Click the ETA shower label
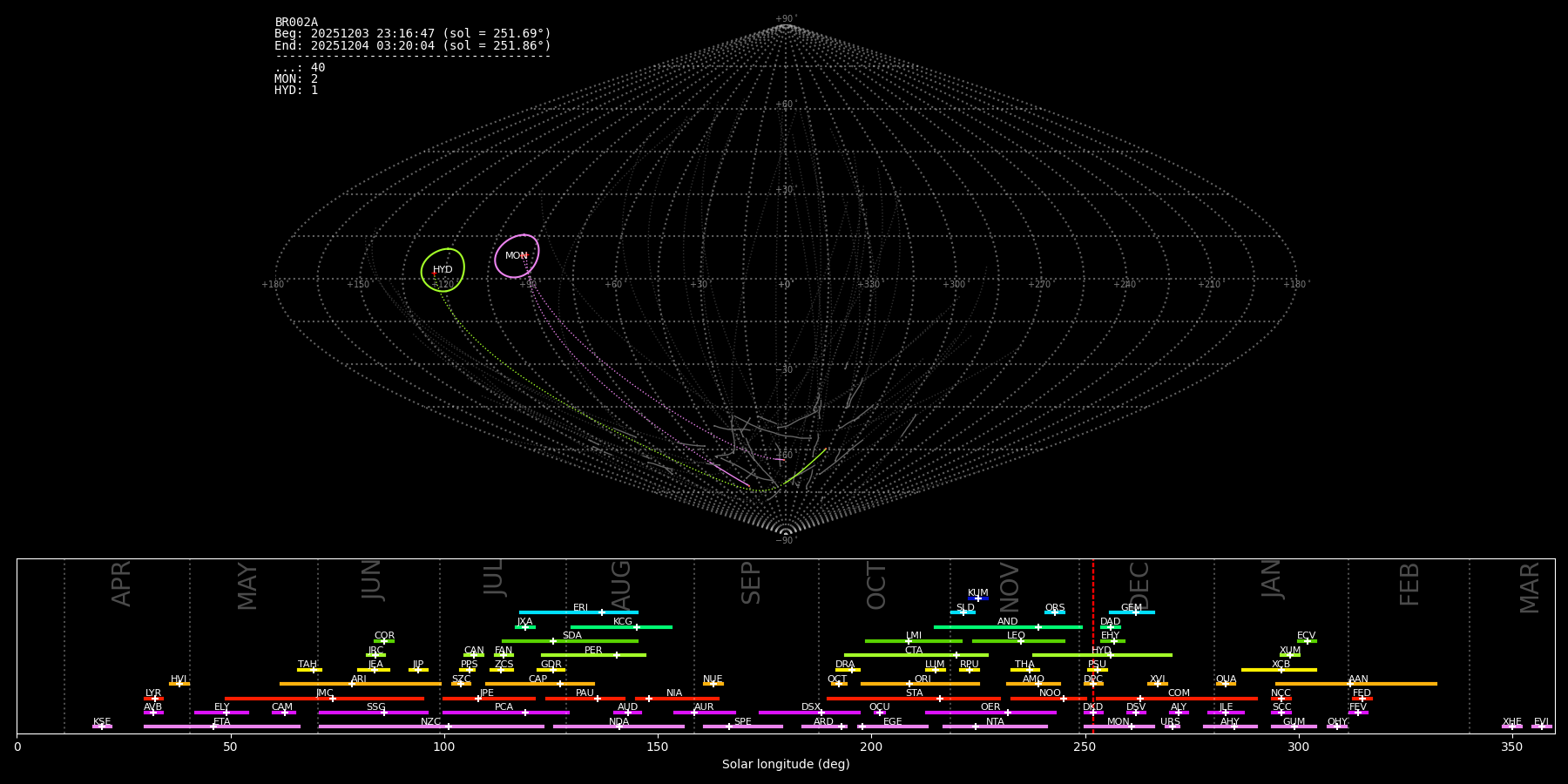Screen dimensions: 1568x784 tap(222, 722)
